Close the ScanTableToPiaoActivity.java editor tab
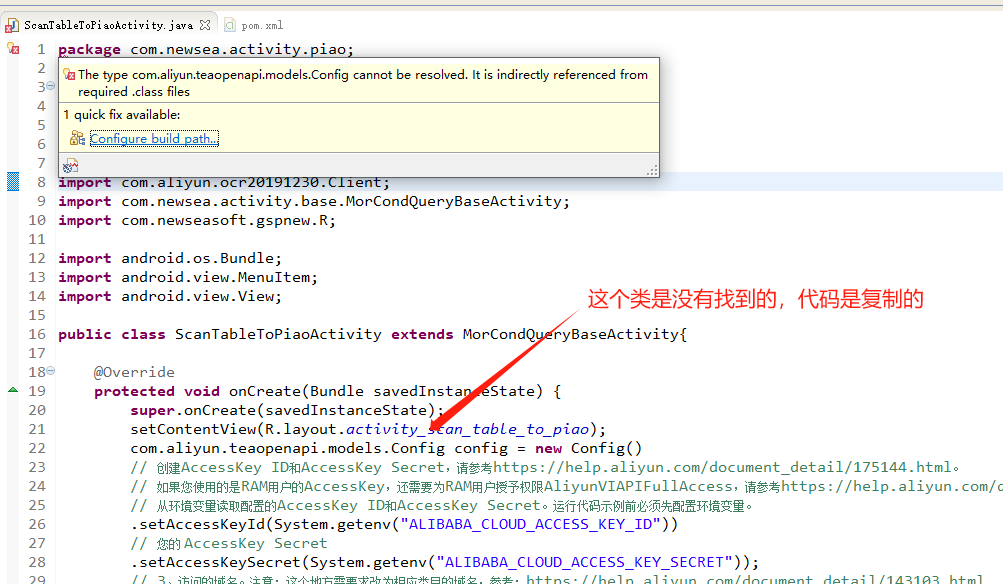 click(x=205, y=25)
